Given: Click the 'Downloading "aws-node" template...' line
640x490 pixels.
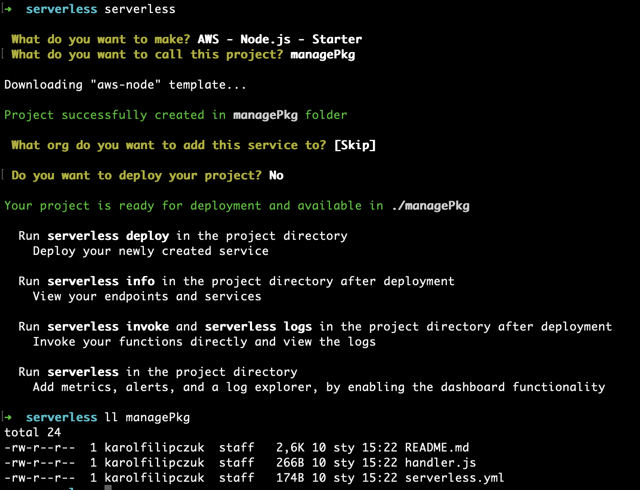Looking at the screenshot, I should tap(125, 85).
